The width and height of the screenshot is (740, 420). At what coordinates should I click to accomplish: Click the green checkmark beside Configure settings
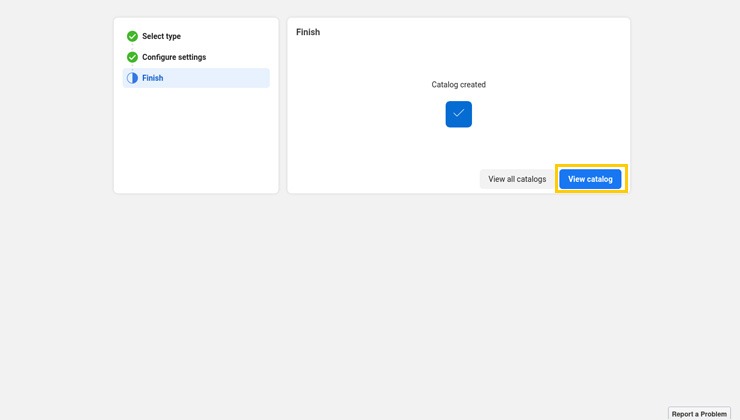point(132,57)
